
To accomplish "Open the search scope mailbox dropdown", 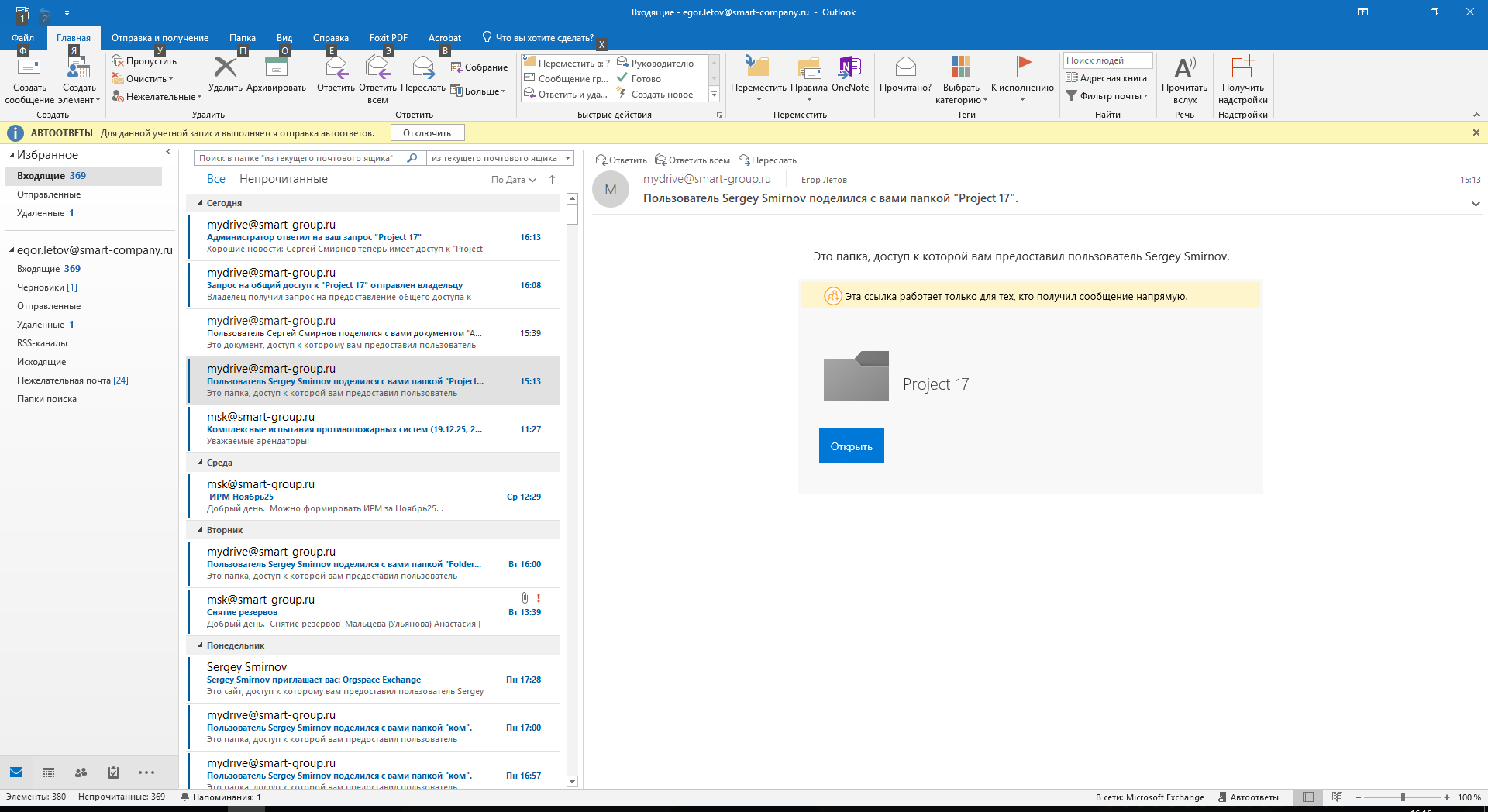I will coord(568,158).
